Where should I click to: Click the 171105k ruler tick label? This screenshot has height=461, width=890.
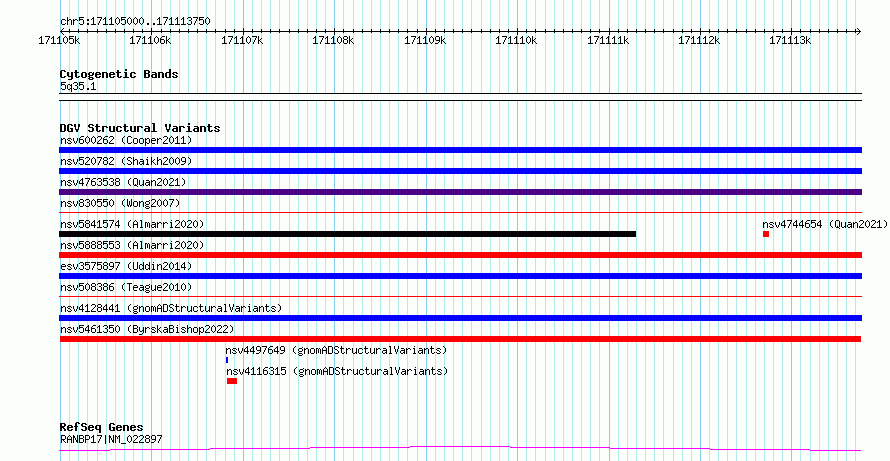tap(59, 40)
